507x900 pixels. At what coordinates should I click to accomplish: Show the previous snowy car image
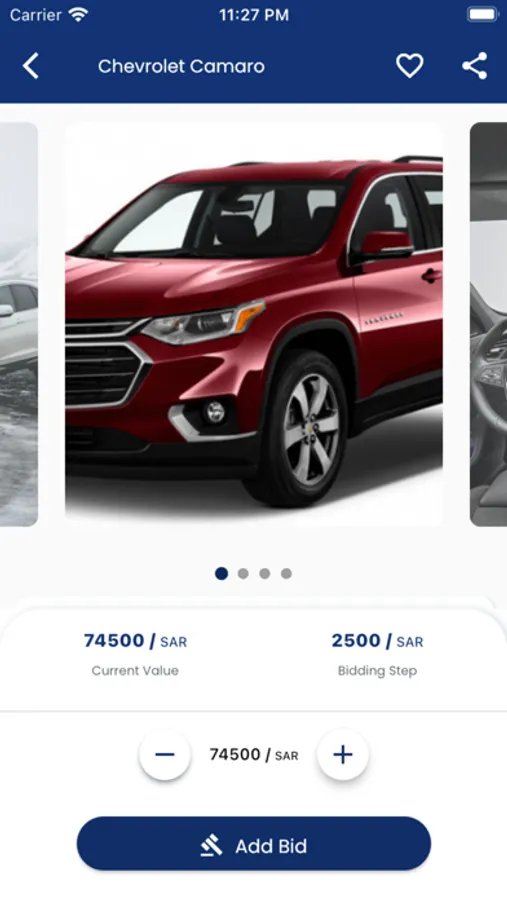[19, 324]
